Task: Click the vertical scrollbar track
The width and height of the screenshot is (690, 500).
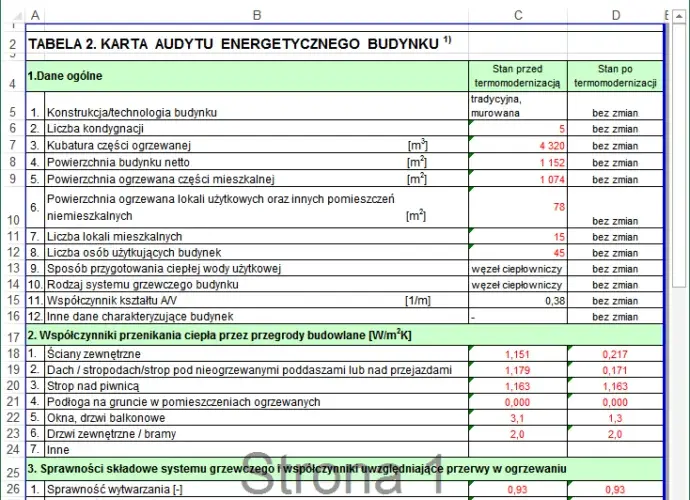Action: [x=679, y=374]
